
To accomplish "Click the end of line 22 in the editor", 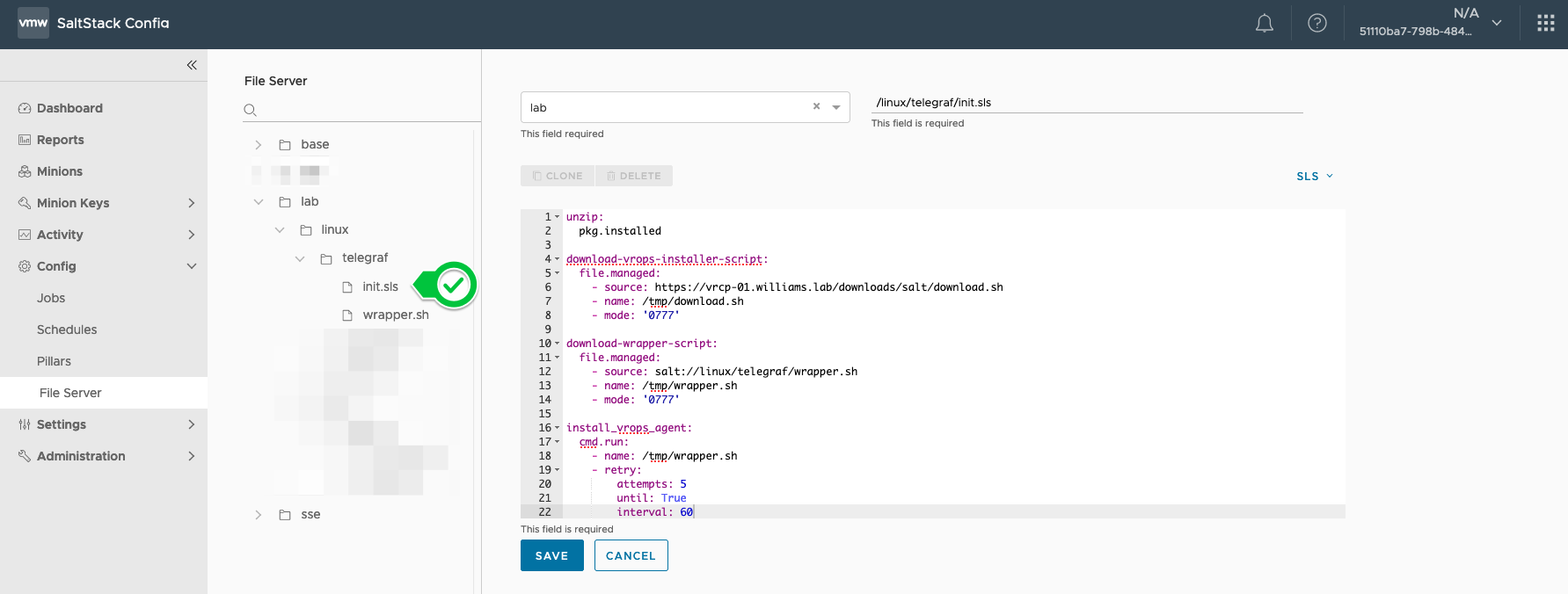I will pyautogui.click(x=695, y=512).
